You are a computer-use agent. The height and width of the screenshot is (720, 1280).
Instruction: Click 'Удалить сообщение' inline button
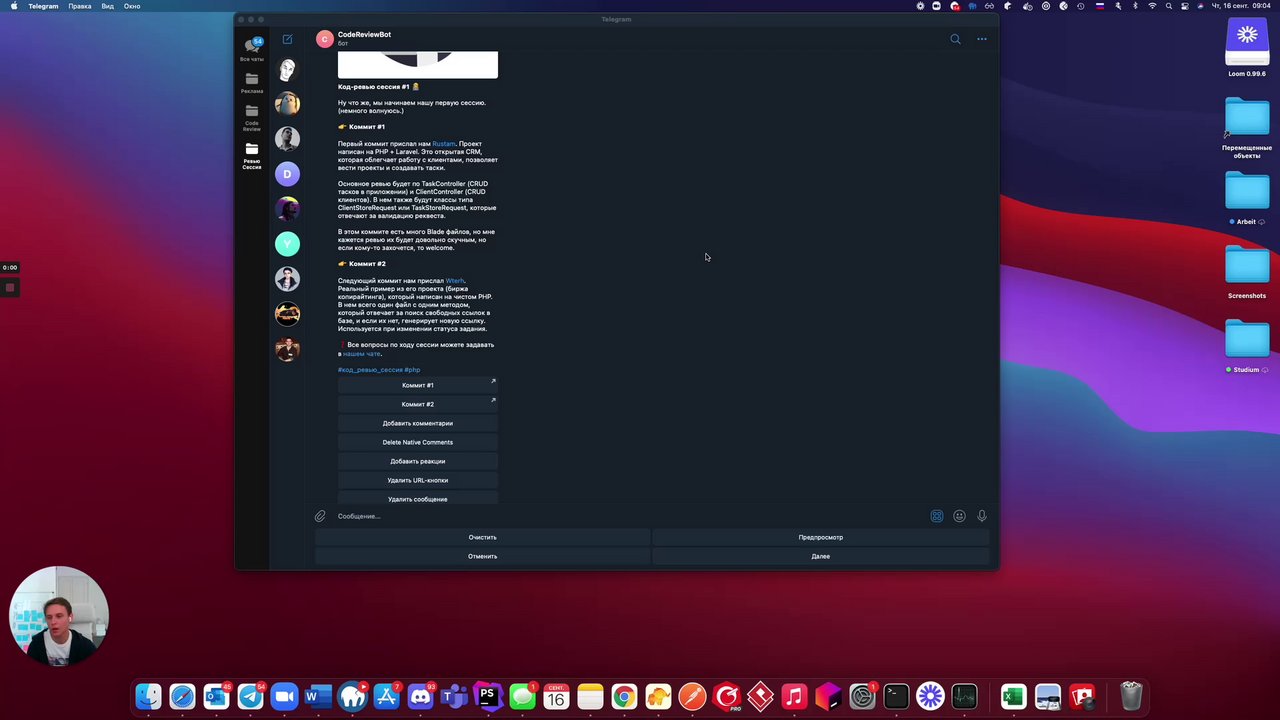pyautogui.click(x=417, y=498)
